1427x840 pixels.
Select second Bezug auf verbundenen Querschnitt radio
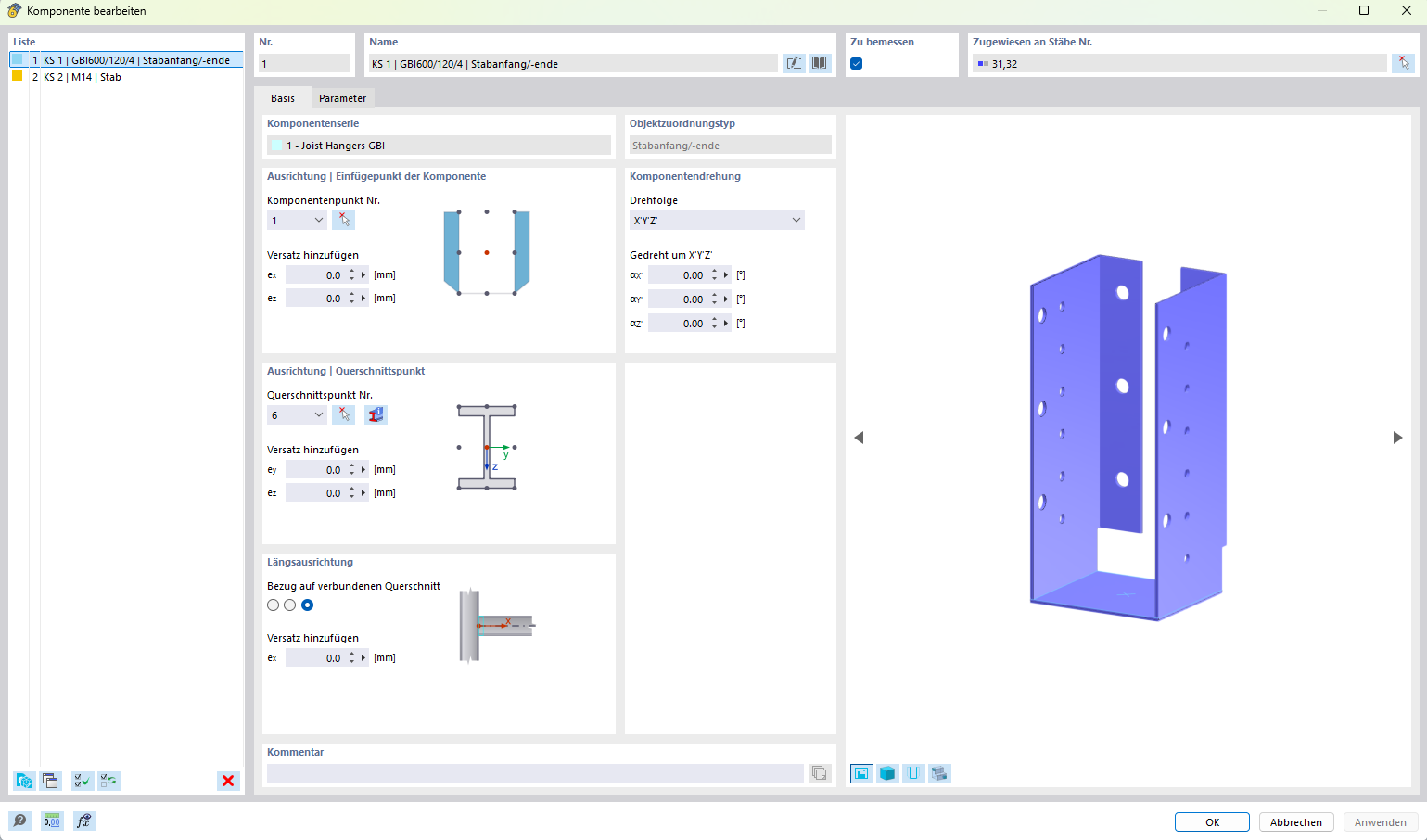[290, 605]
